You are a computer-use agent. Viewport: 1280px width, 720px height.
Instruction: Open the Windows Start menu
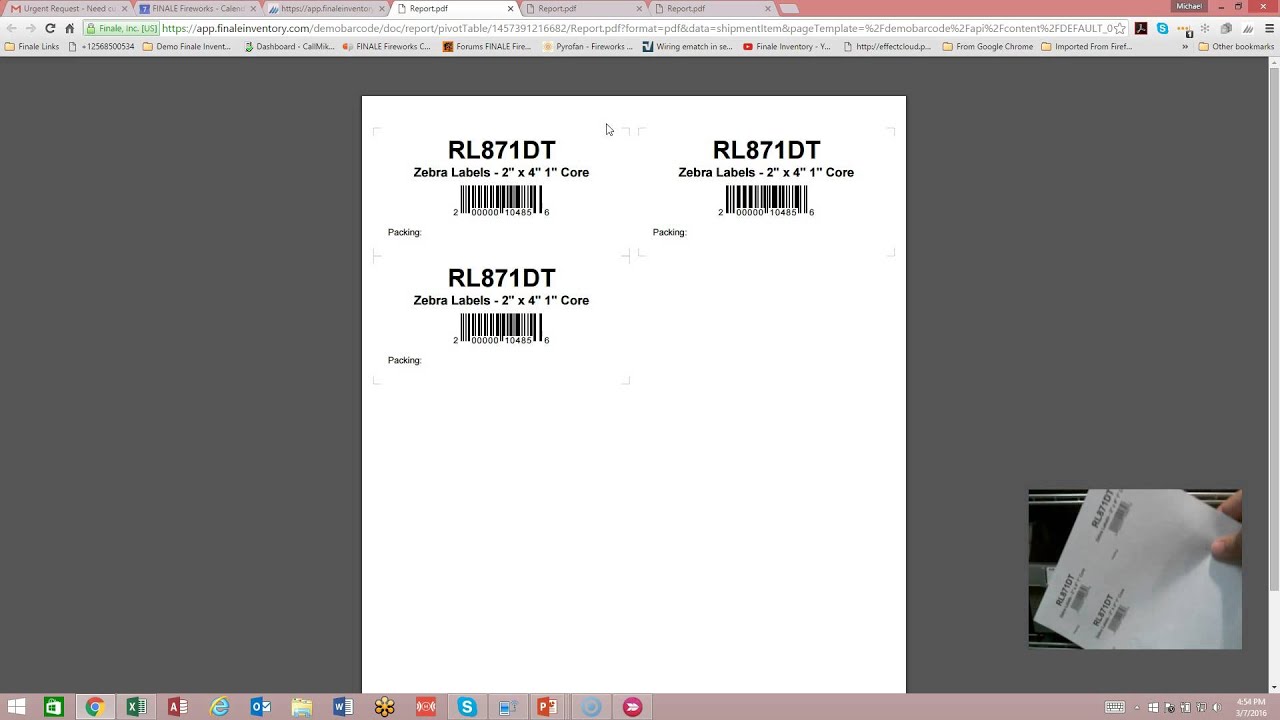[17, 707]
